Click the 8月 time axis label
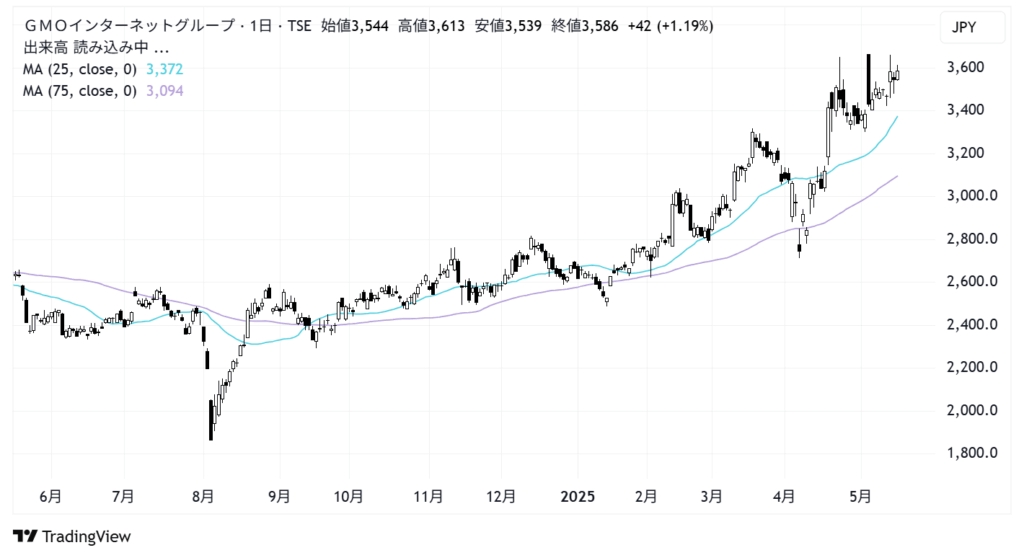This screenshot has height=558, width=1024. coord(203,497)
